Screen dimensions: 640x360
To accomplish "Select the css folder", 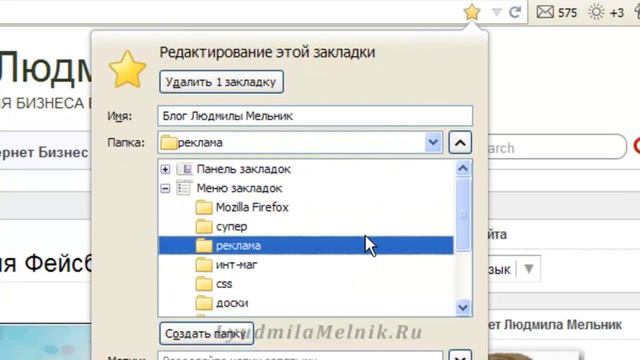I will [224, 284].
